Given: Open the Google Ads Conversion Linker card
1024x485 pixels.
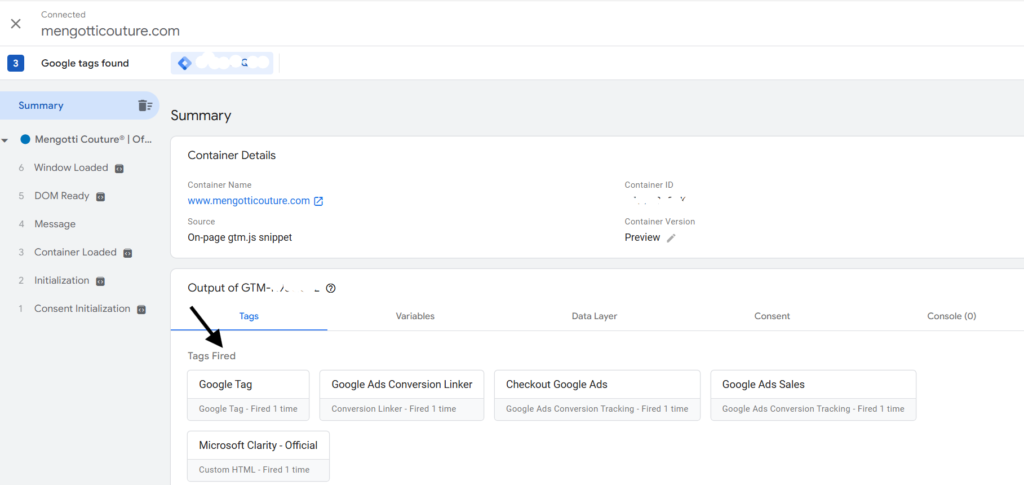Looking at the screenshot, I should pos(402,396).
